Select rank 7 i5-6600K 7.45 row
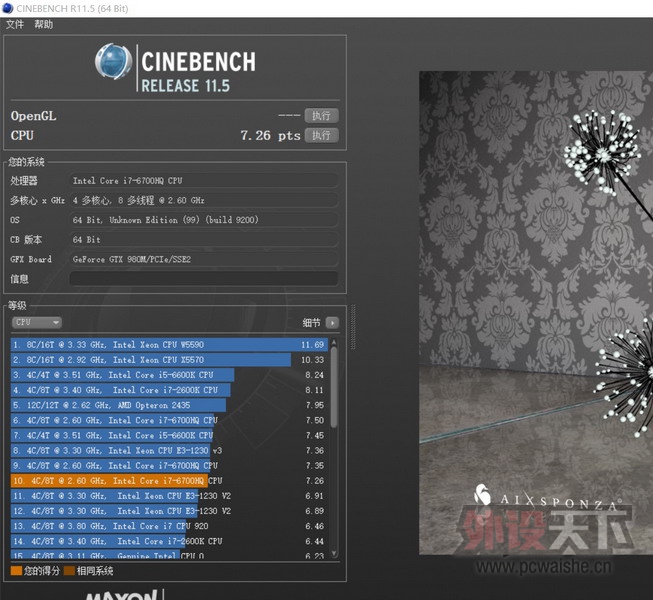653x600 pixels. click(x=169, y=436)
